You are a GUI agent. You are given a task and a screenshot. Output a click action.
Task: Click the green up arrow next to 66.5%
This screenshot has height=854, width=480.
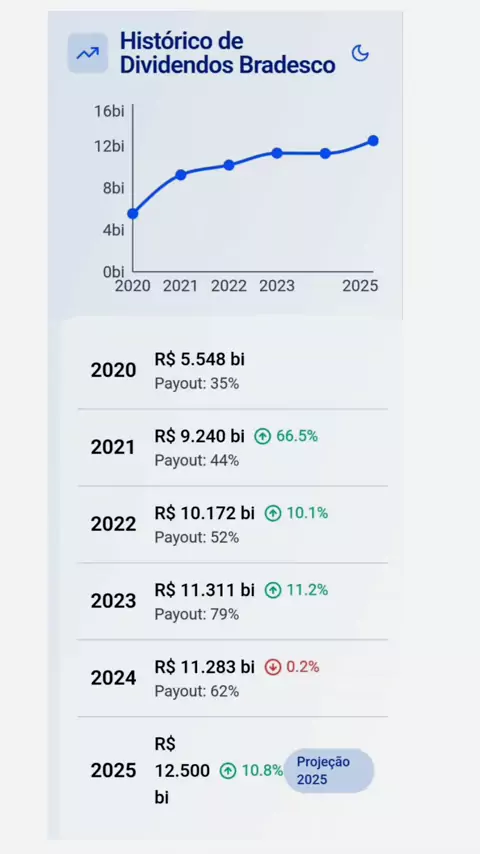(x=263, y=436)
